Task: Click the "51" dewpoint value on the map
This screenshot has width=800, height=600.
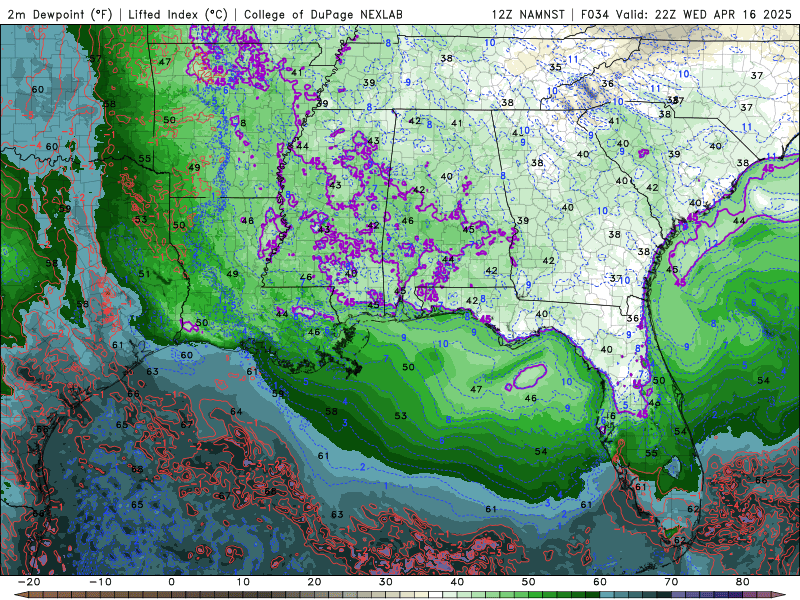Action: coord(144,274)
